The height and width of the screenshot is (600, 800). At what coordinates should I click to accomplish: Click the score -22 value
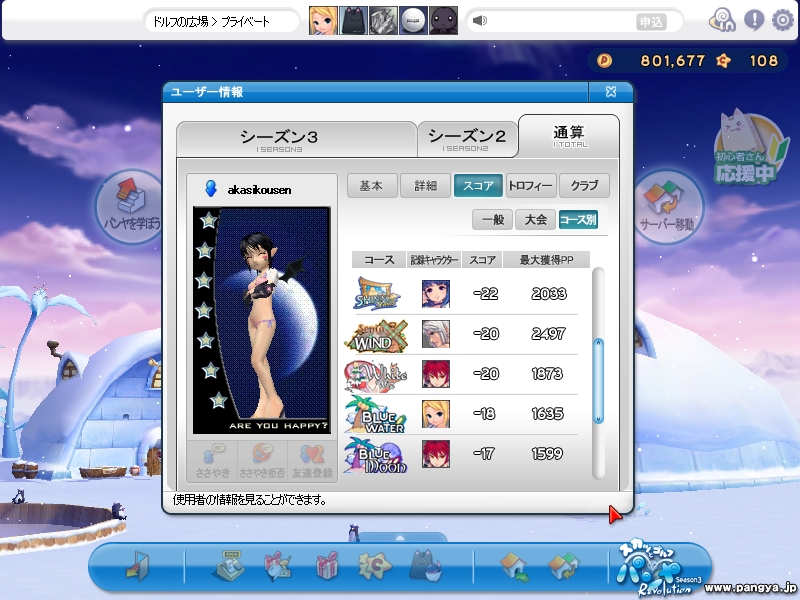485,294
